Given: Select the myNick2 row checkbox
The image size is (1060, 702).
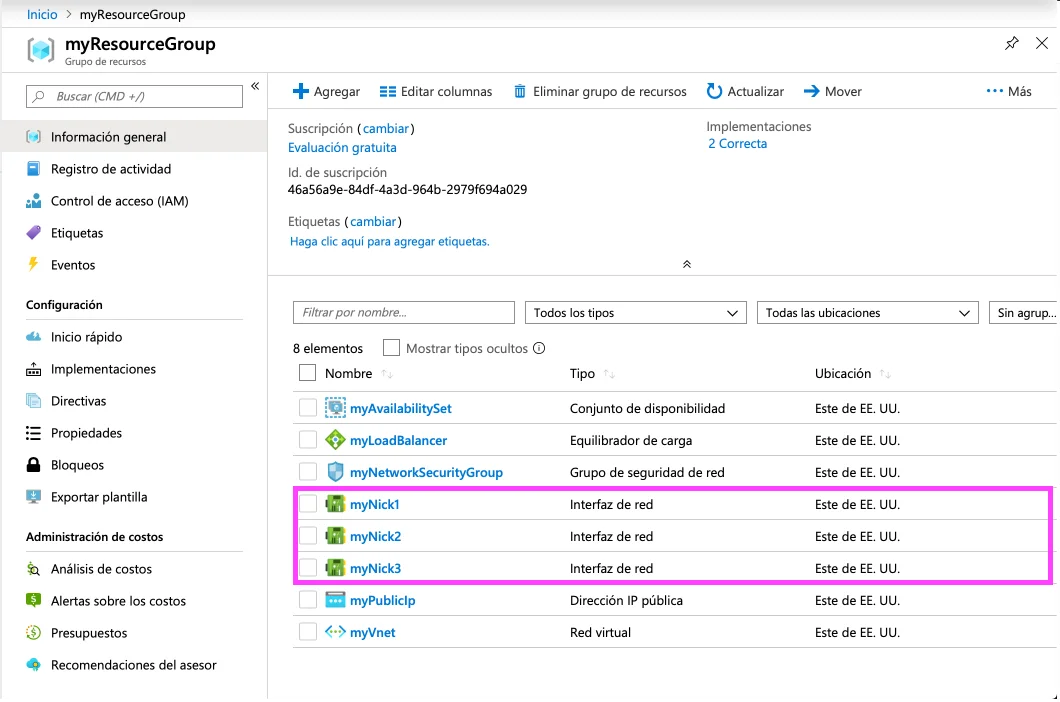Looking at the screenshot, I should (308, 536).
